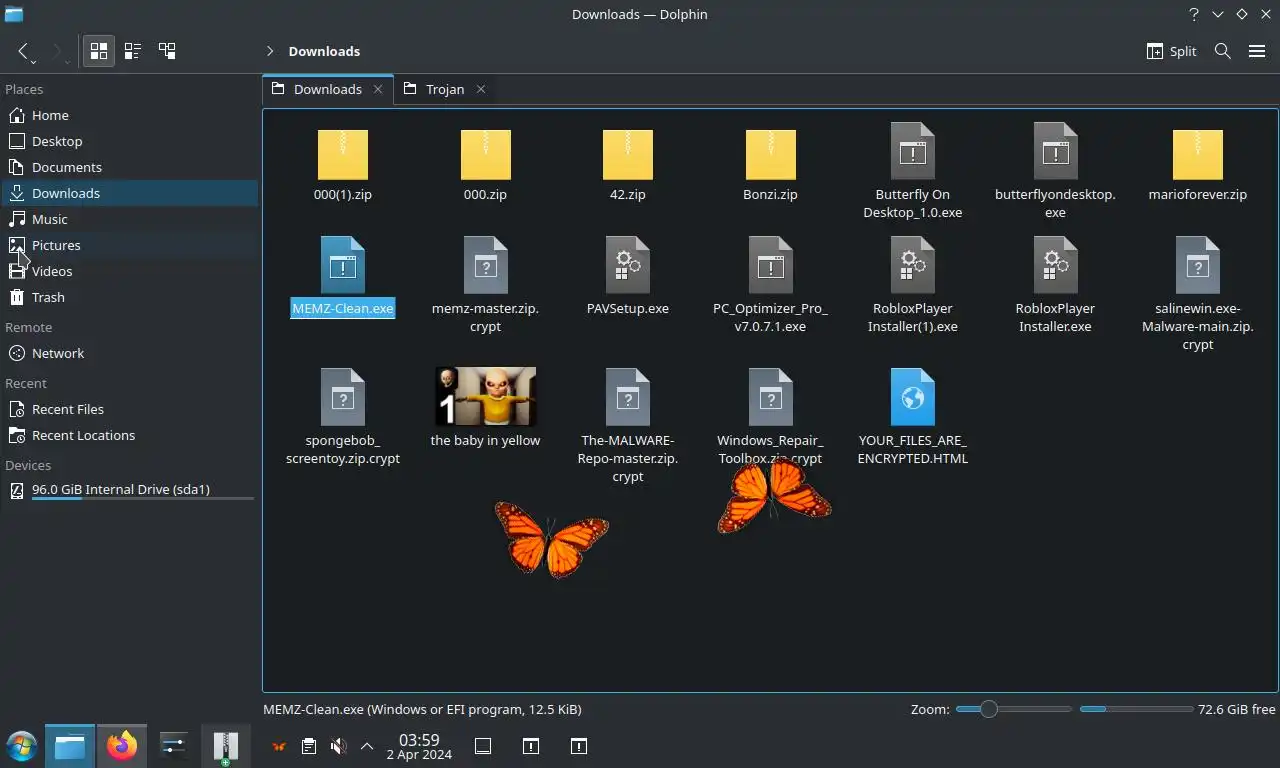Go back using the back arrow
The image size is (1280, 768).
pyautogui.click(x=23, y=51)
